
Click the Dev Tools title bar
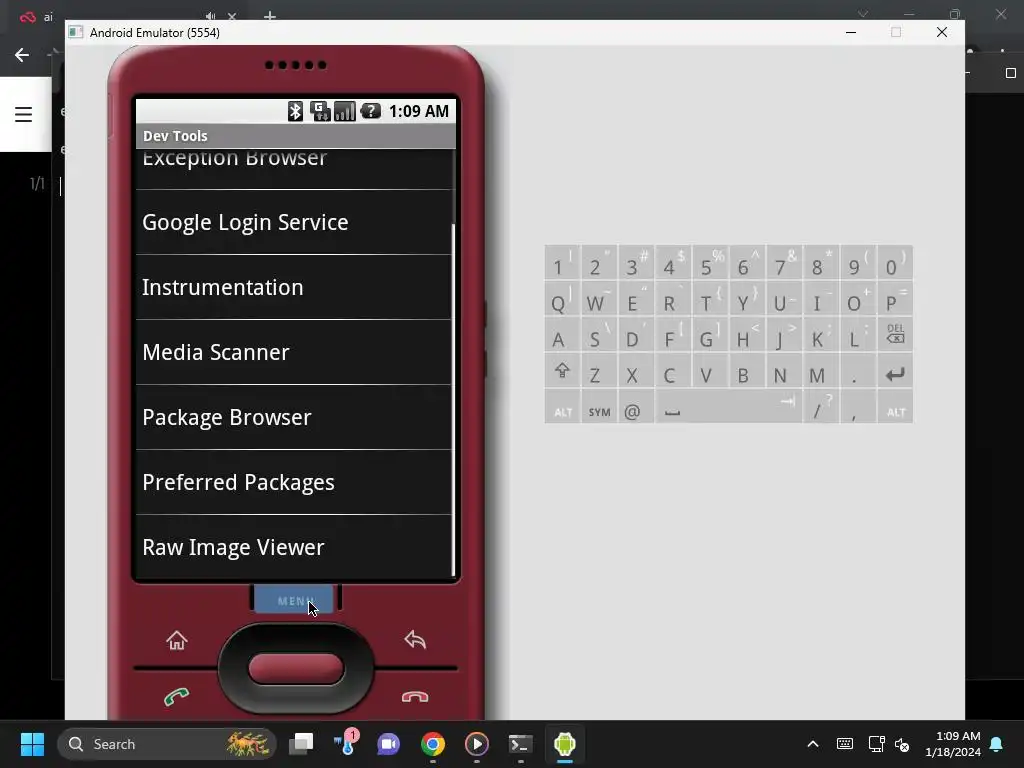click(296, 136)
